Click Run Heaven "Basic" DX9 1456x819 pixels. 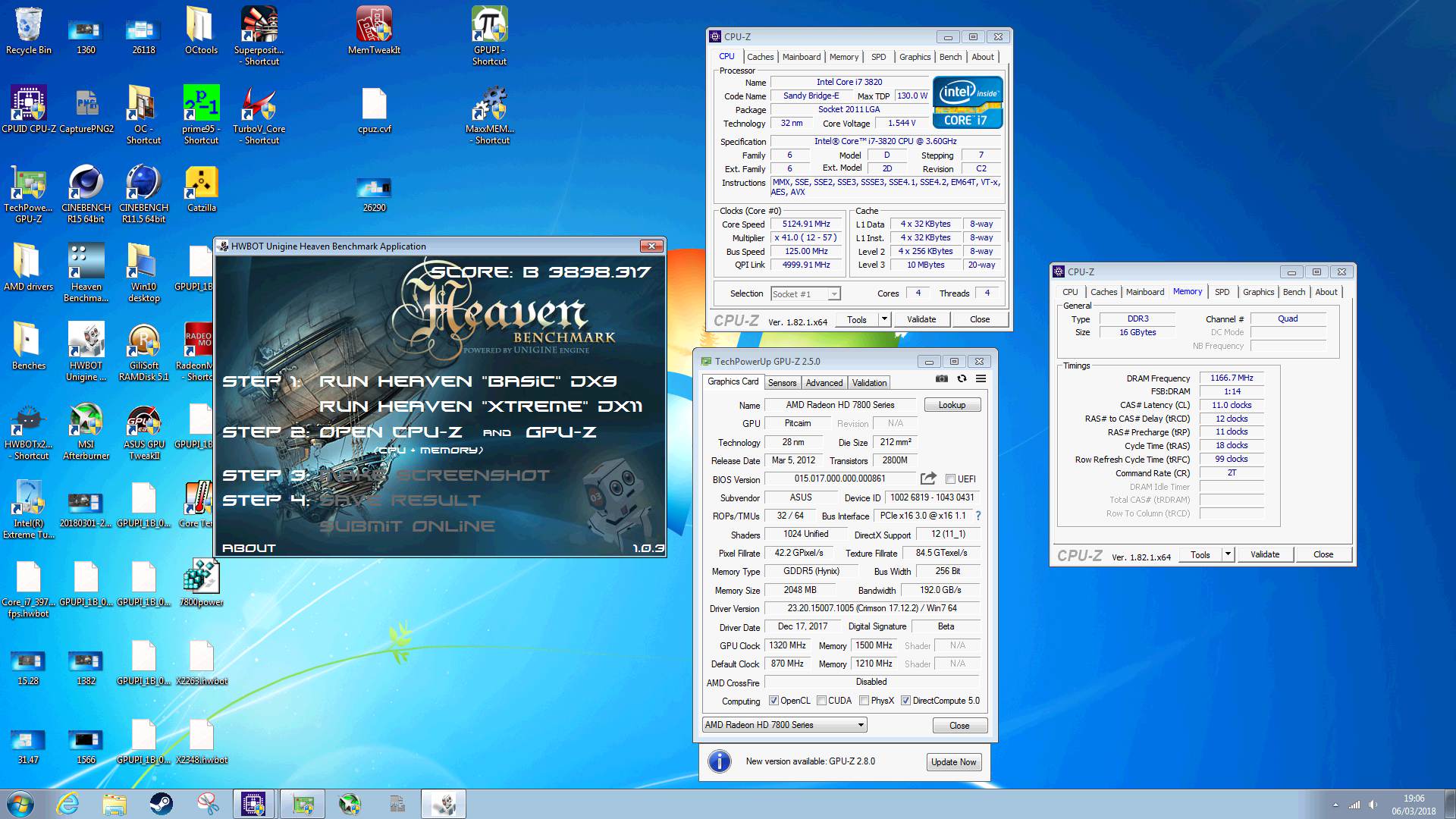coord(468,381)
